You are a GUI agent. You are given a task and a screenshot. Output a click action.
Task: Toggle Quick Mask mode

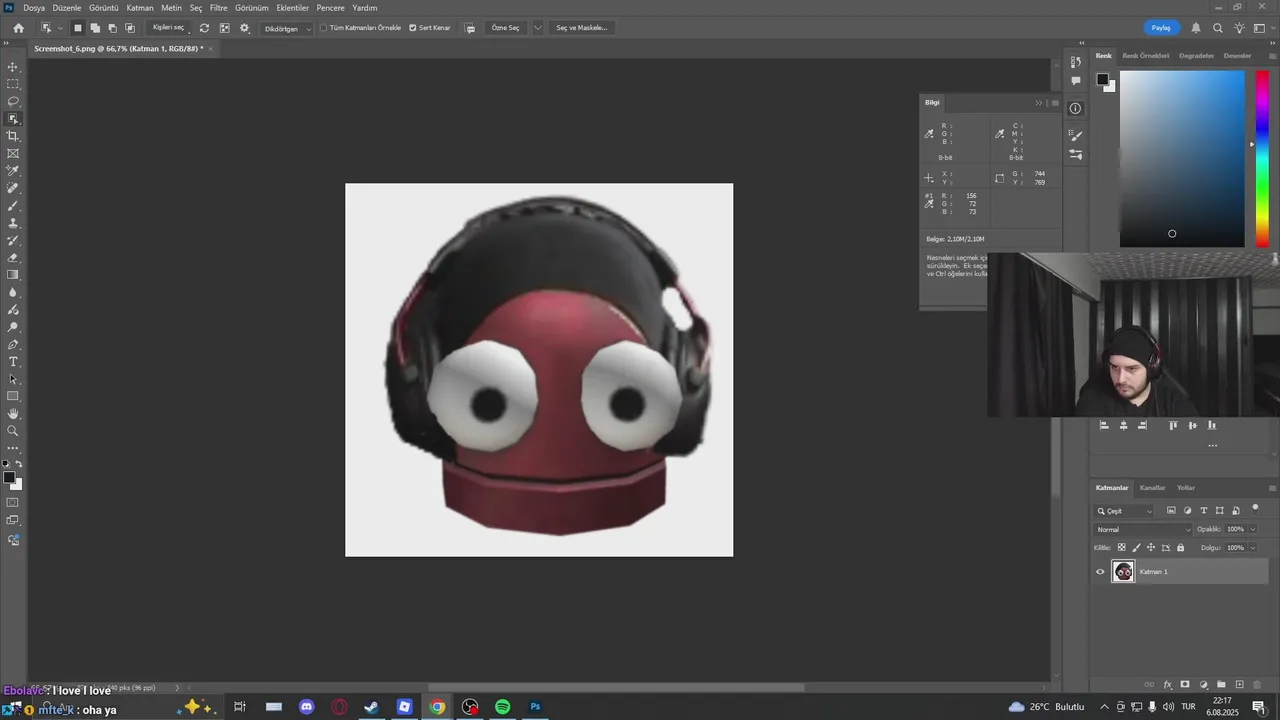(x=13, y=503)
